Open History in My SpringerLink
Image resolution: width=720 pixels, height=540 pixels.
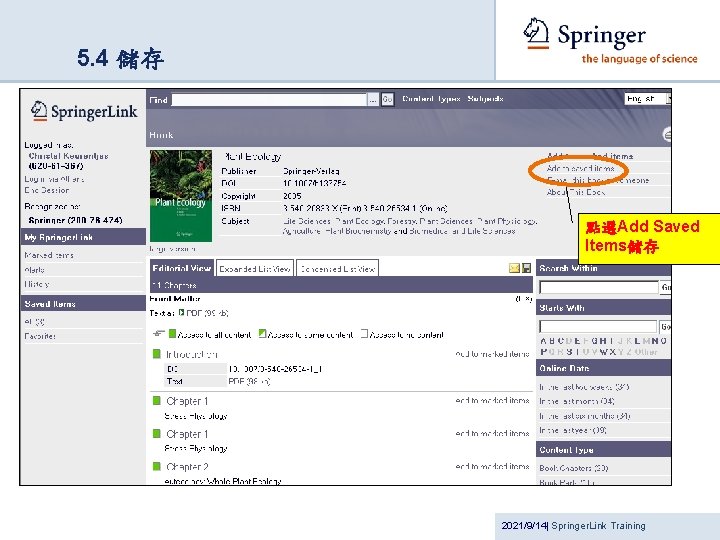(36, 284)
